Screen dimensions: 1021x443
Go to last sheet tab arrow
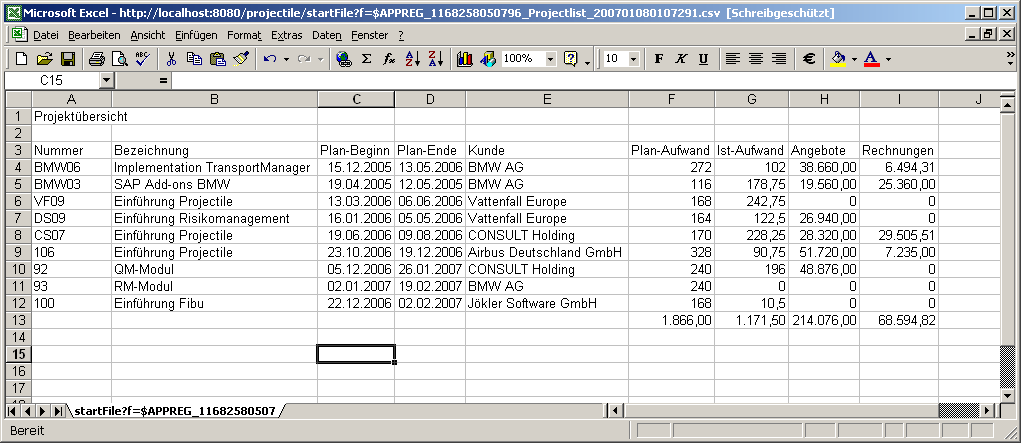57,411
